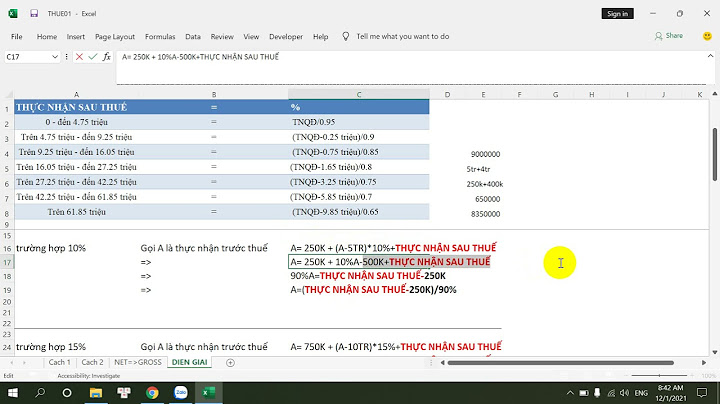This screenshot has width=720, height=404.
Task: Click the Save icon in title bar
Action: click(x=34, y=13)
